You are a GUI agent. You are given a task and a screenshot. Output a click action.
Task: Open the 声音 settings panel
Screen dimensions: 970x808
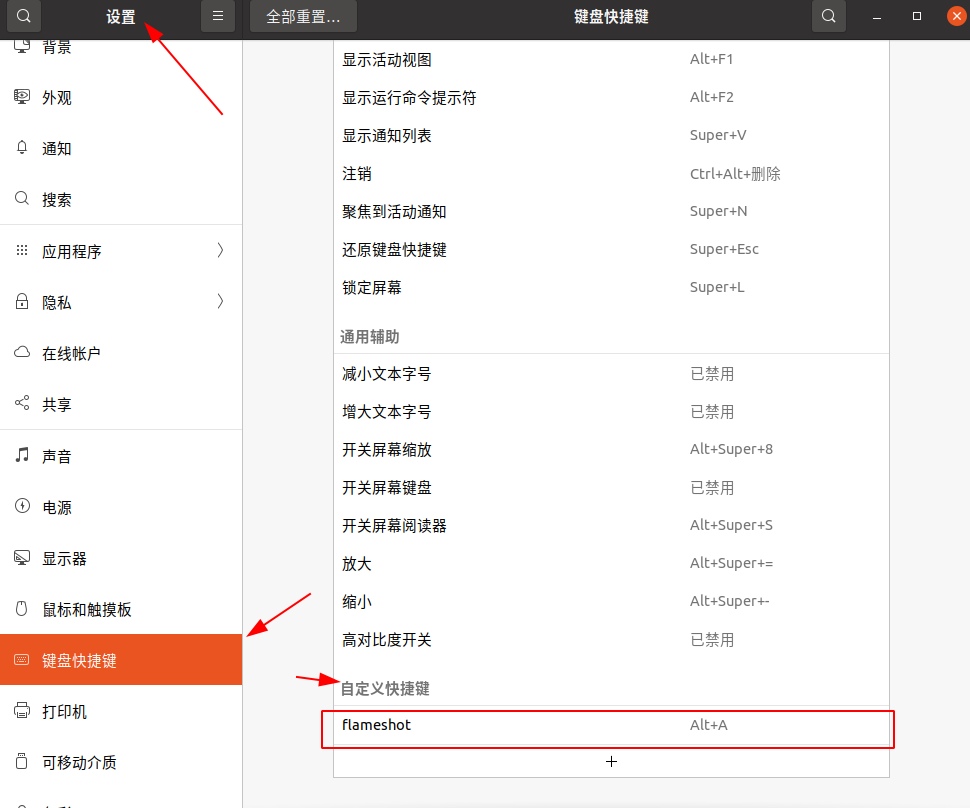121,456
